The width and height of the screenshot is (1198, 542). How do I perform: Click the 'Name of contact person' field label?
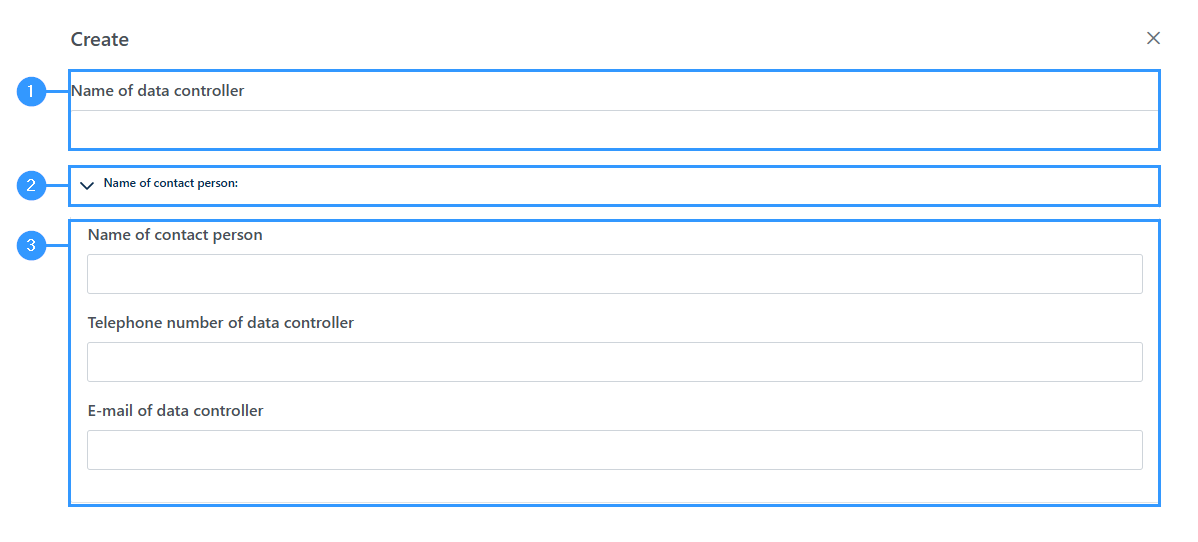click(175, 235)
